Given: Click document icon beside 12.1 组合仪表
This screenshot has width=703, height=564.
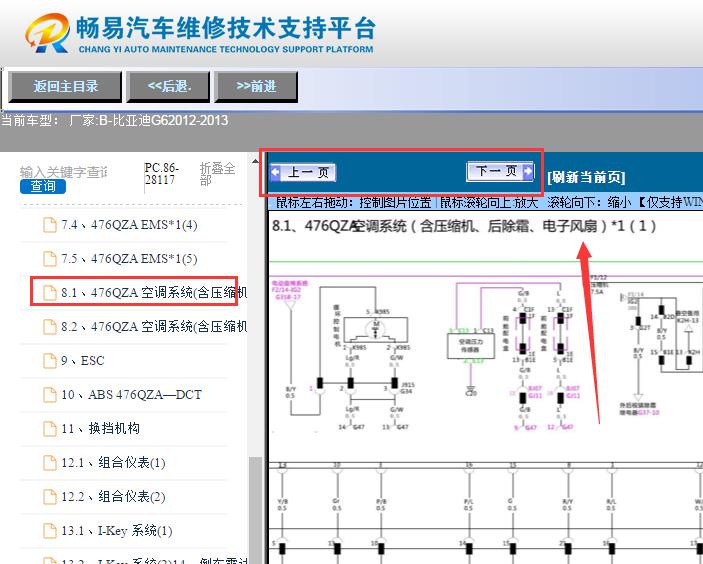Looking at the screenshot, I should pyautogui.click(x=49, y=463).
